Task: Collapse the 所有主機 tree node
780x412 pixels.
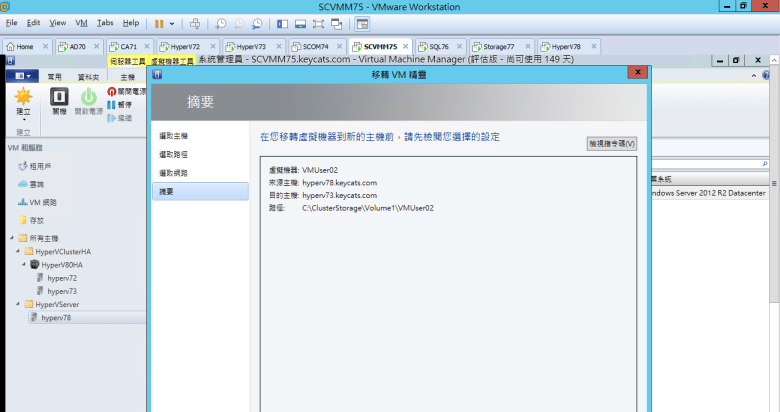Action: point(12,238)
